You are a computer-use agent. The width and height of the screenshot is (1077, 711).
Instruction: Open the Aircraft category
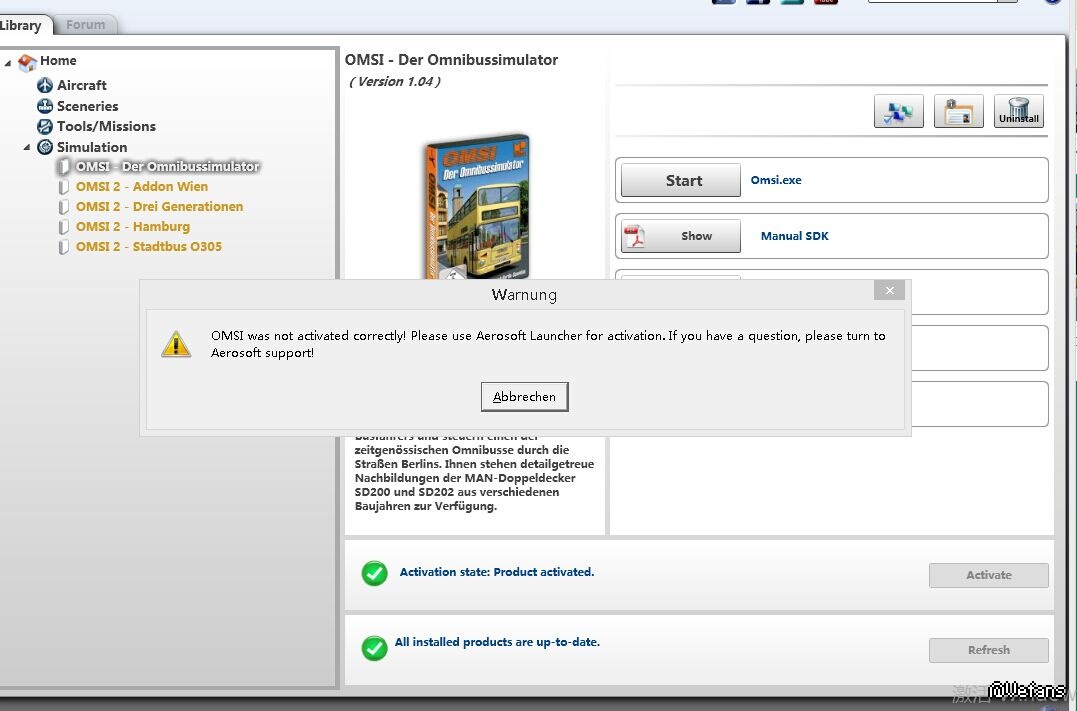82,85
